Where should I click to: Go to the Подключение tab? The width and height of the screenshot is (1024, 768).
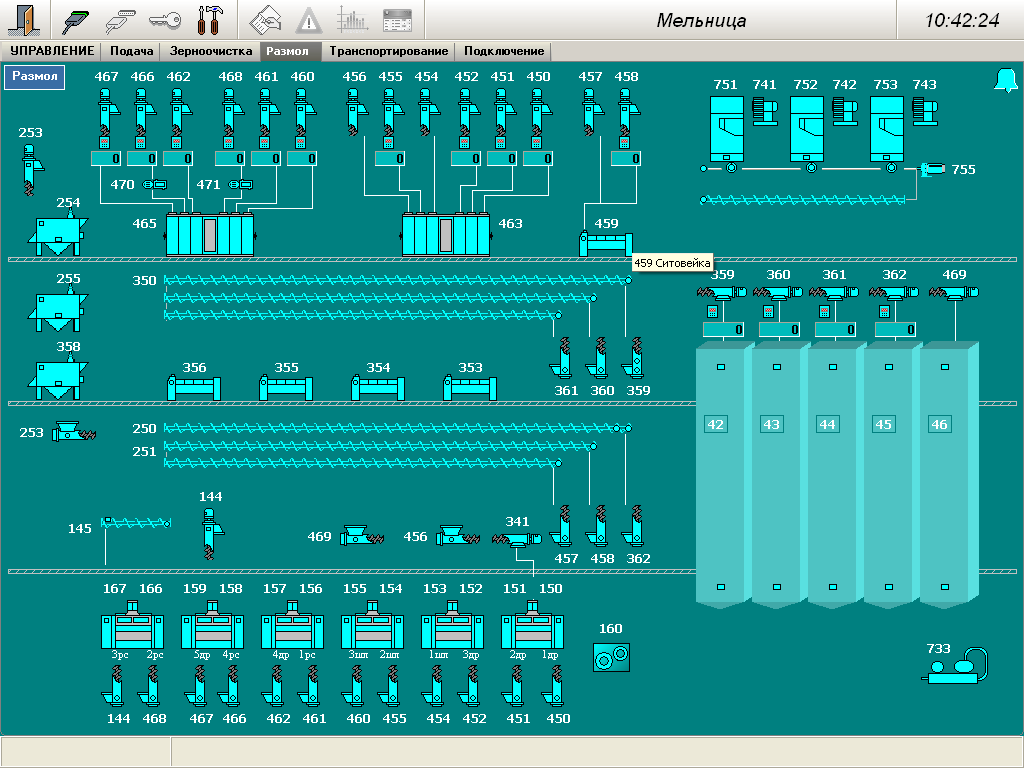click(x=504, y=51)
